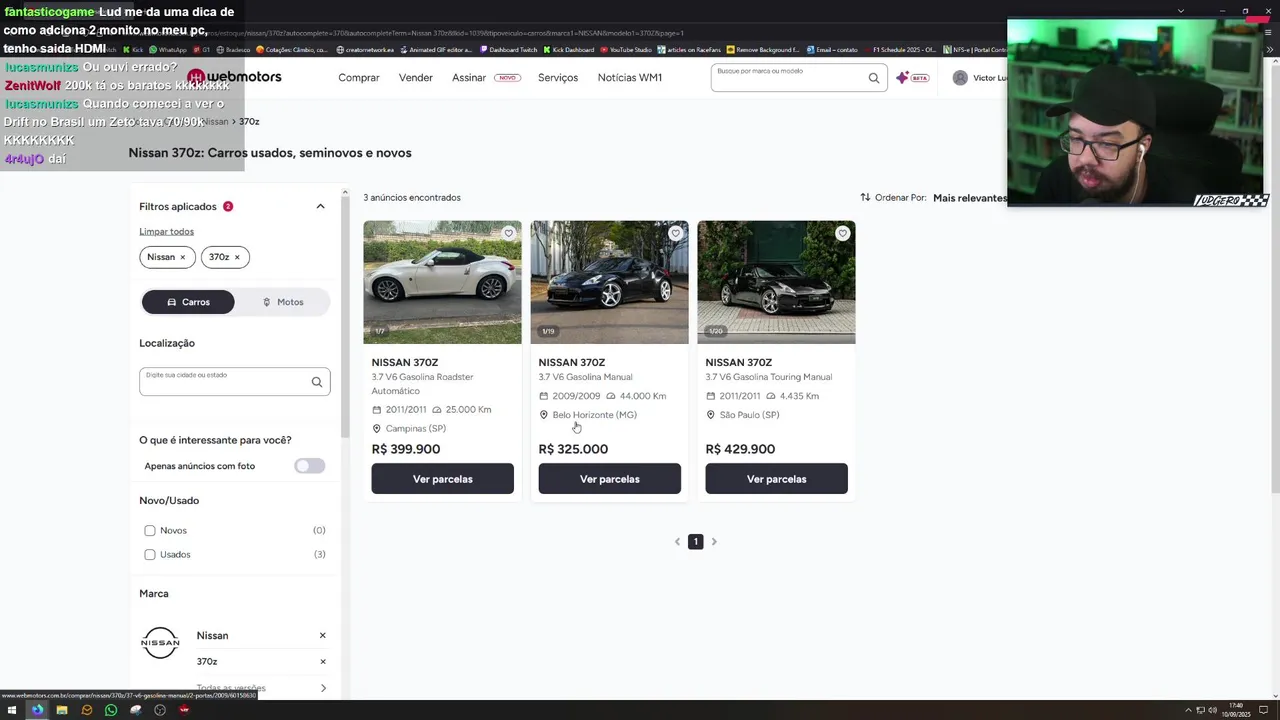Click the location search magnifier icon
Image resolution: width=1280 pixels, height=720 pixels.
(x=317, y=382)
